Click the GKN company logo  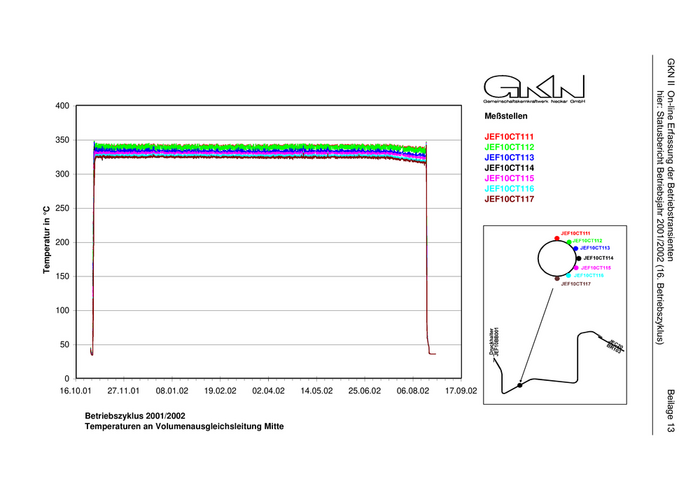(533, 86)
